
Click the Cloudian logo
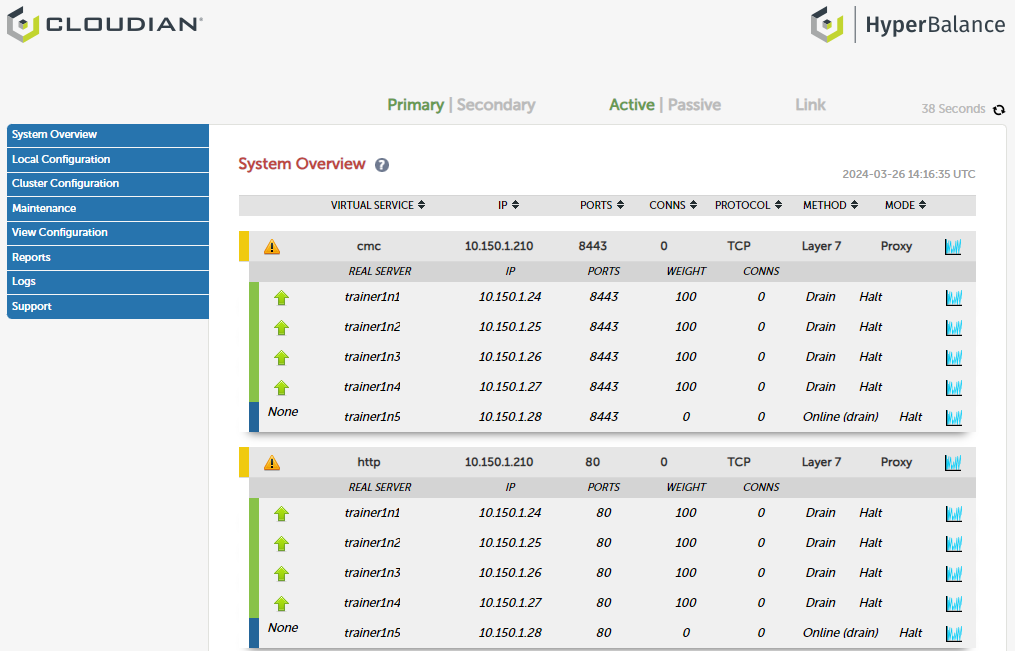pyautogui.click(x=105, y=25)
